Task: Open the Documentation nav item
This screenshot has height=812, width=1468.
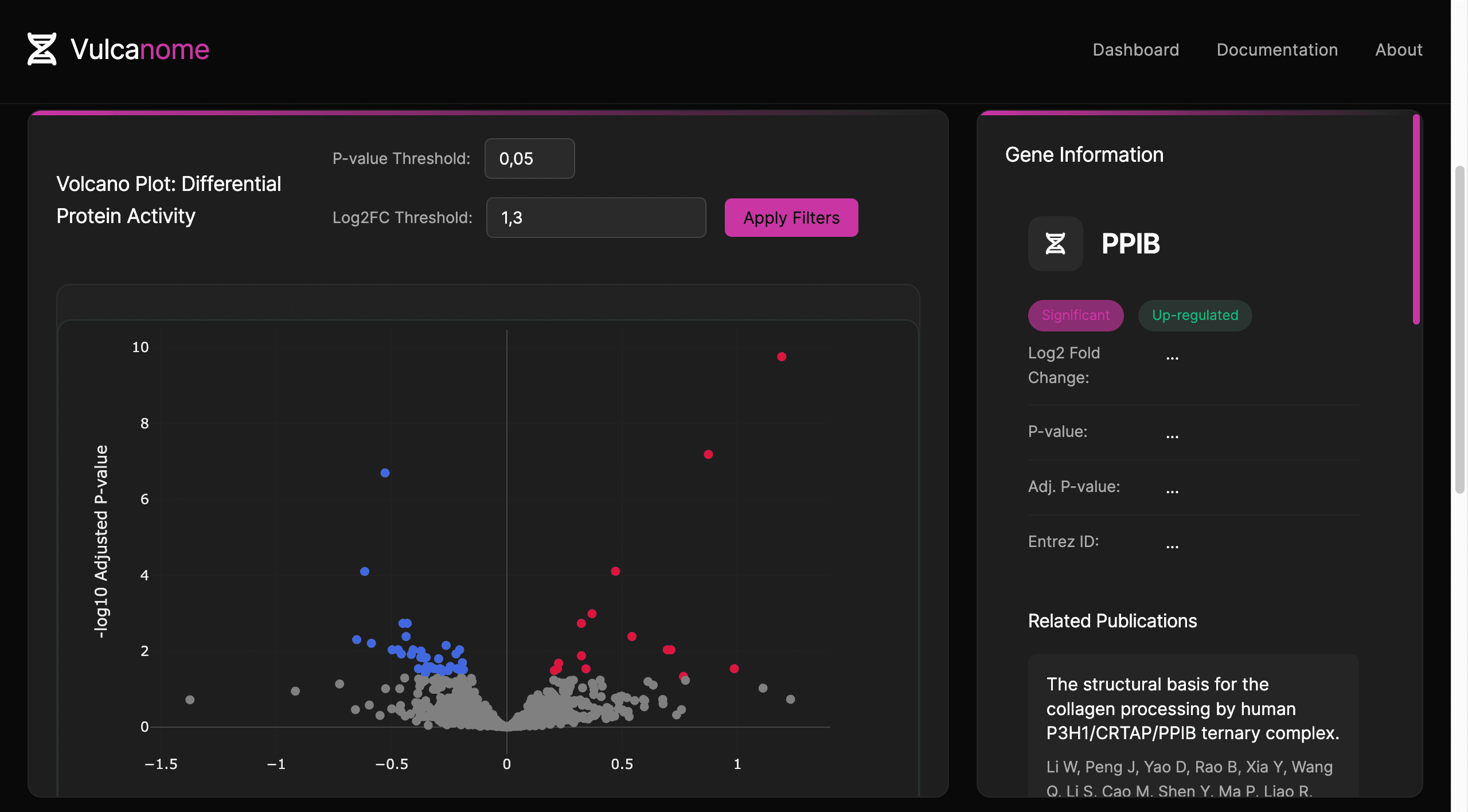Action: 1277,50
